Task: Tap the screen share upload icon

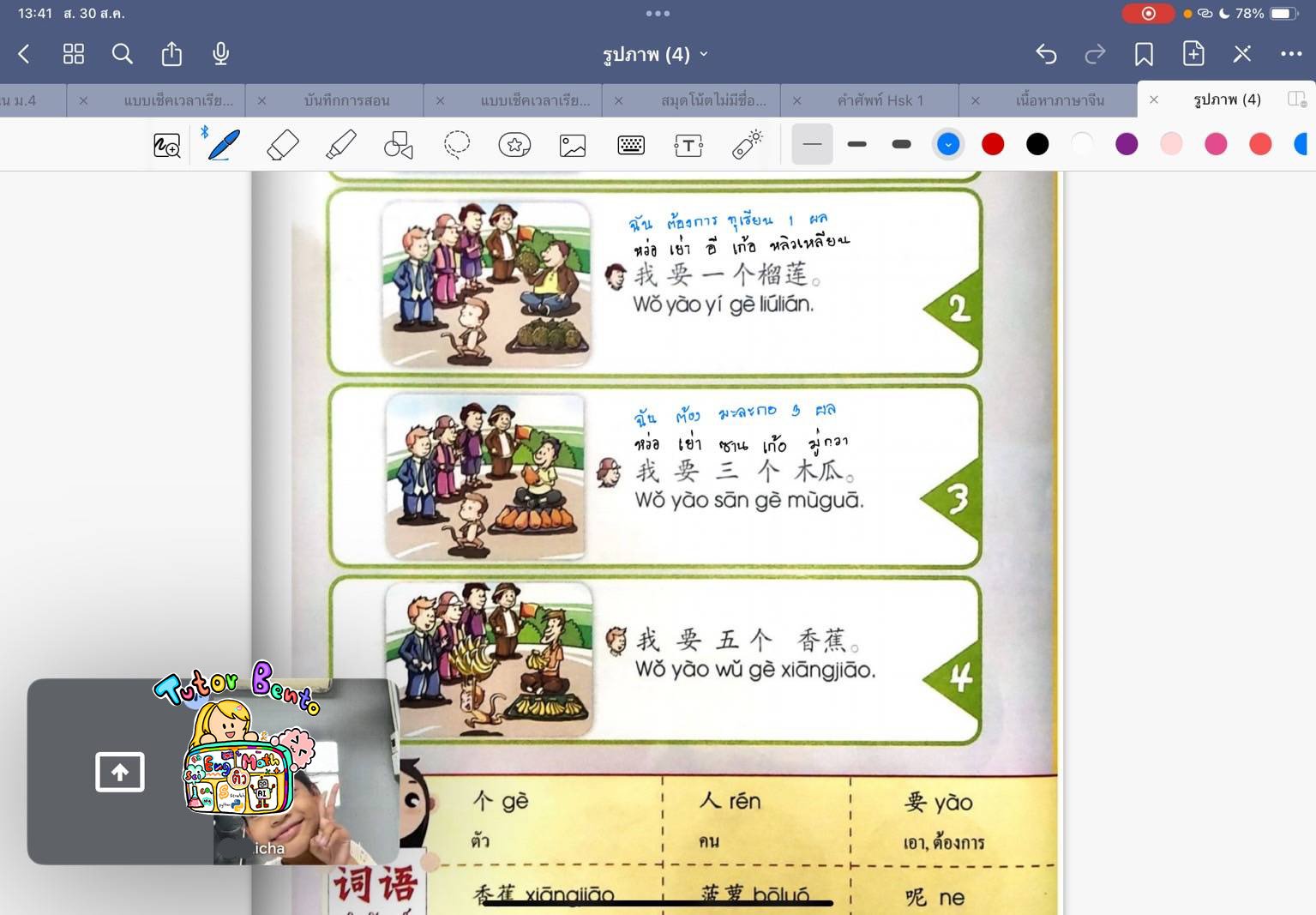Action: [120, 772]
